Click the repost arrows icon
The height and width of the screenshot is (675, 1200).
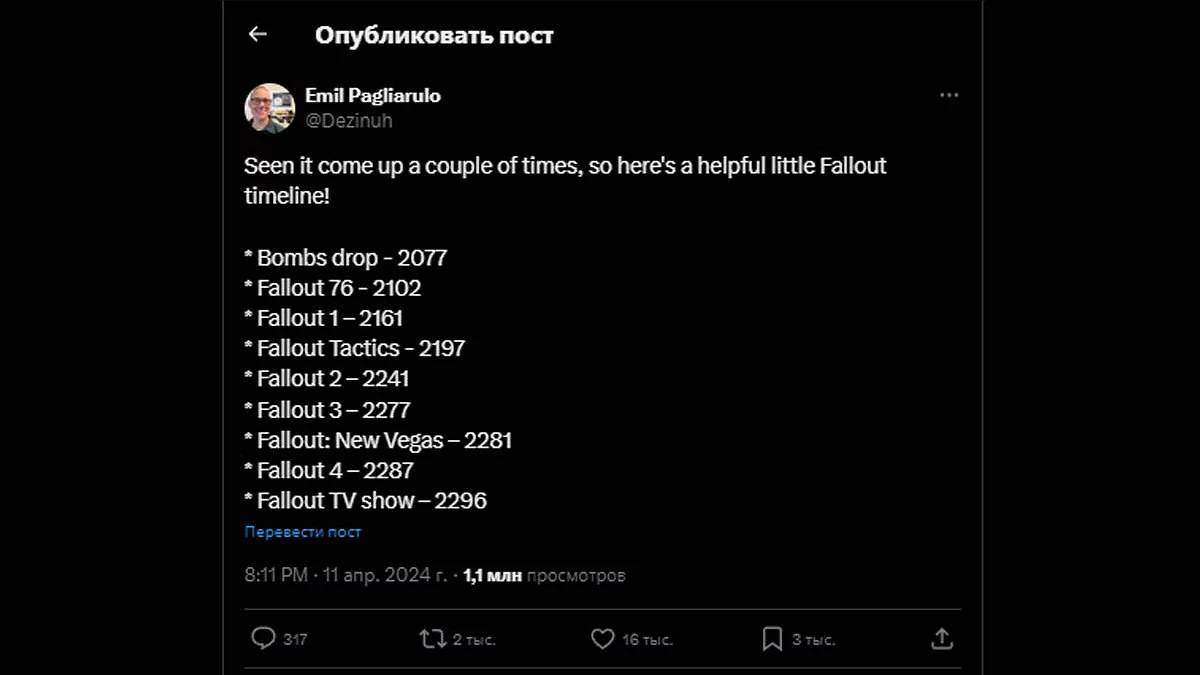[x=433, y=638]
